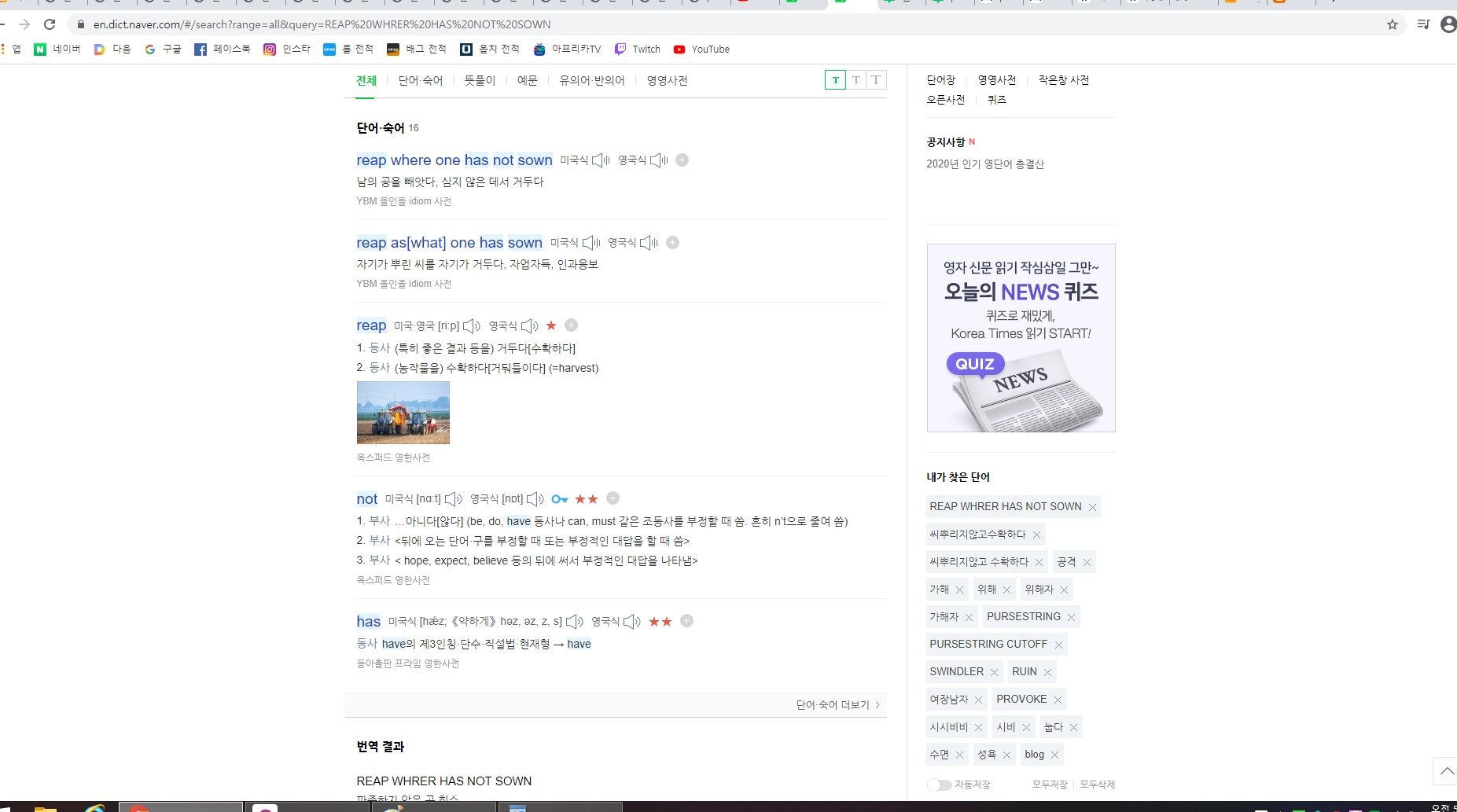The width and height of the screenshot is (1457, 812).
Task: Add the word 'not' to wordbook
Action: (613, 498)
